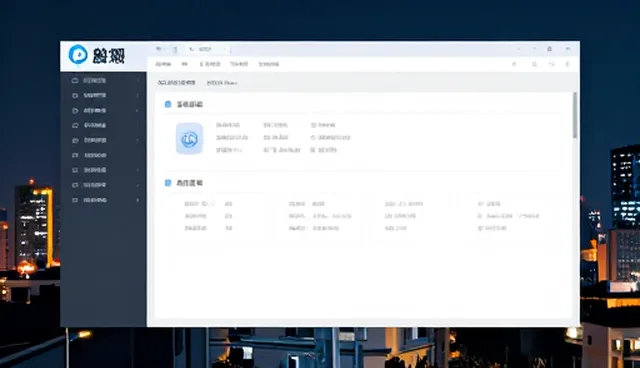Click the vertical scrollbar of the content panel
Screen dimensions: 640x368
click(x=575, y=115)
